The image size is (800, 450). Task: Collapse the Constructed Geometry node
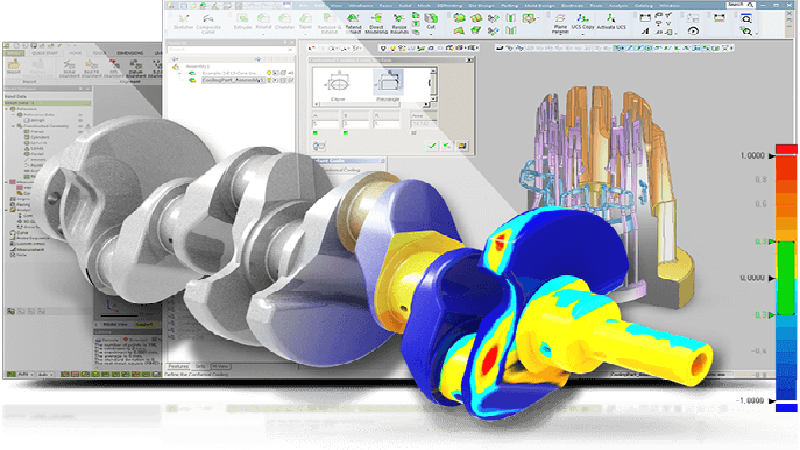point(14,126)
